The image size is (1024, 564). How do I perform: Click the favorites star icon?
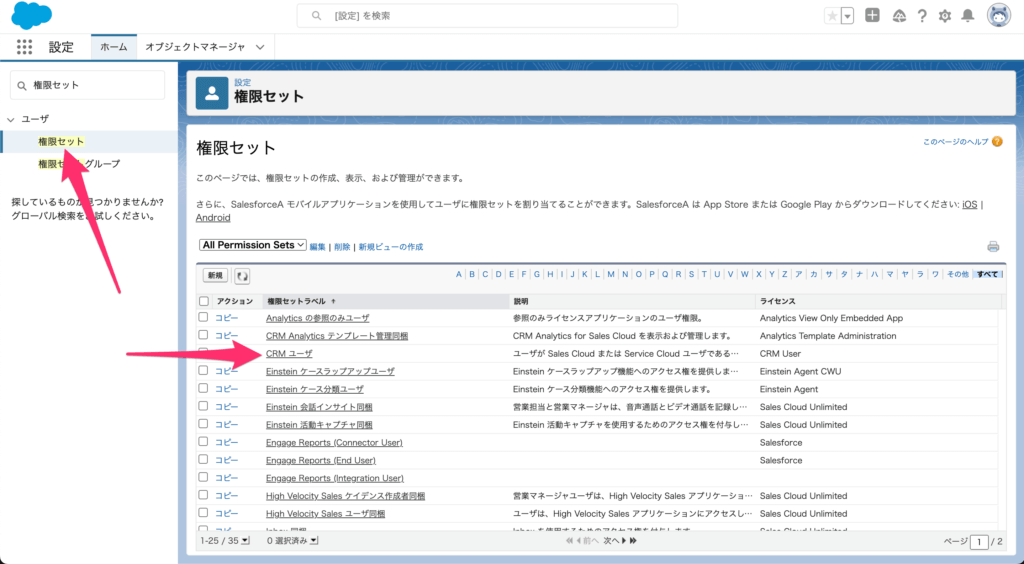[x=832, y=16]
